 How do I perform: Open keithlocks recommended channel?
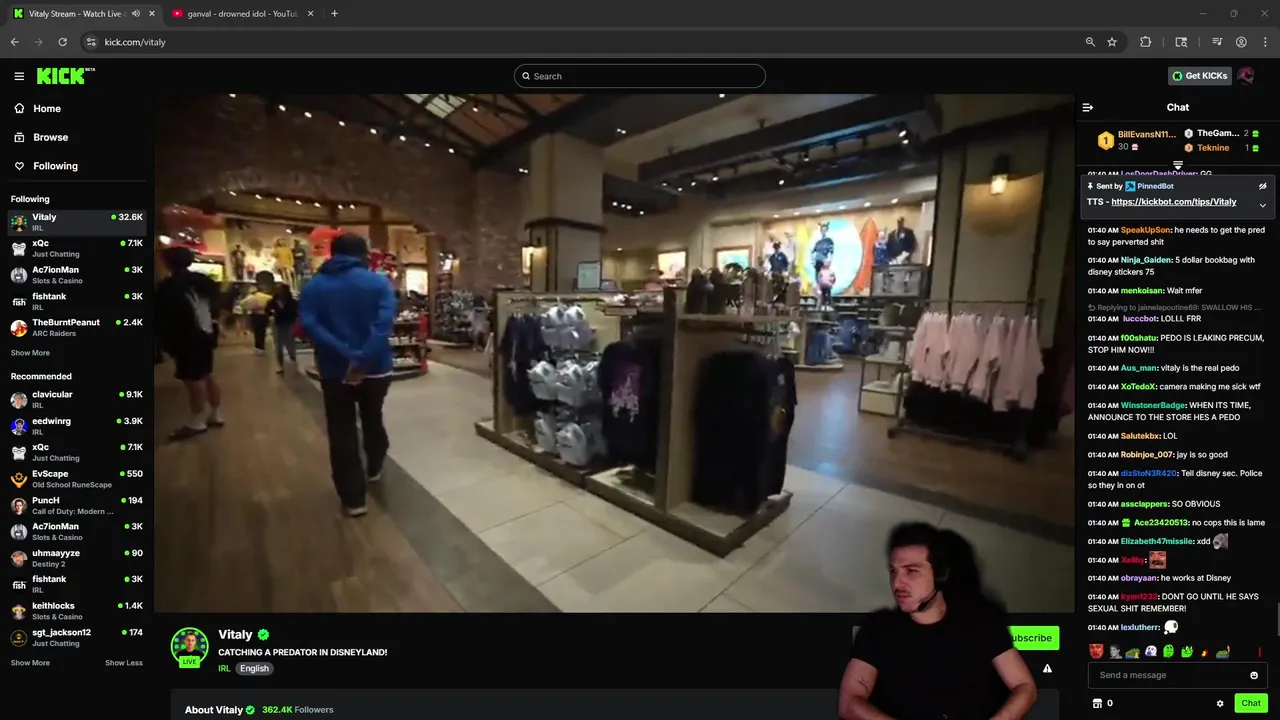[x=77, y=611]
